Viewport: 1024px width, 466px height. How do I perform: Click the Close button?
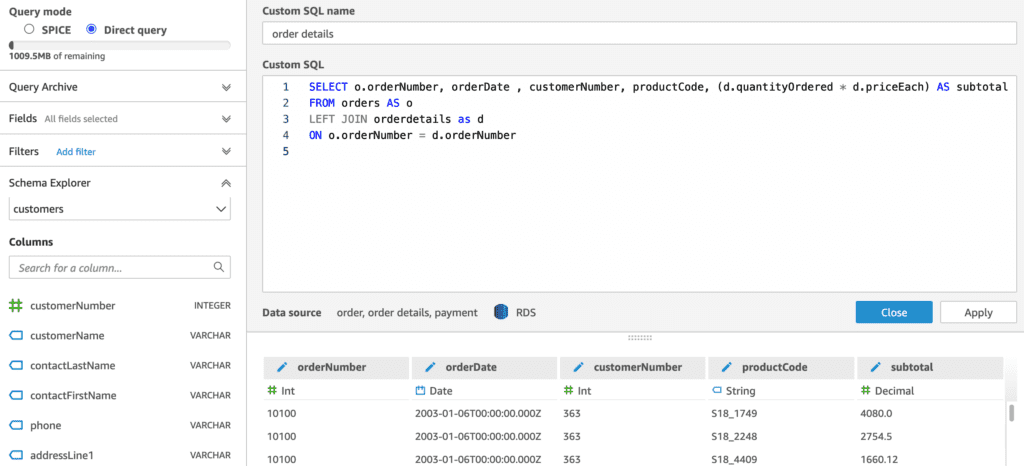click(x=894, y=313)
